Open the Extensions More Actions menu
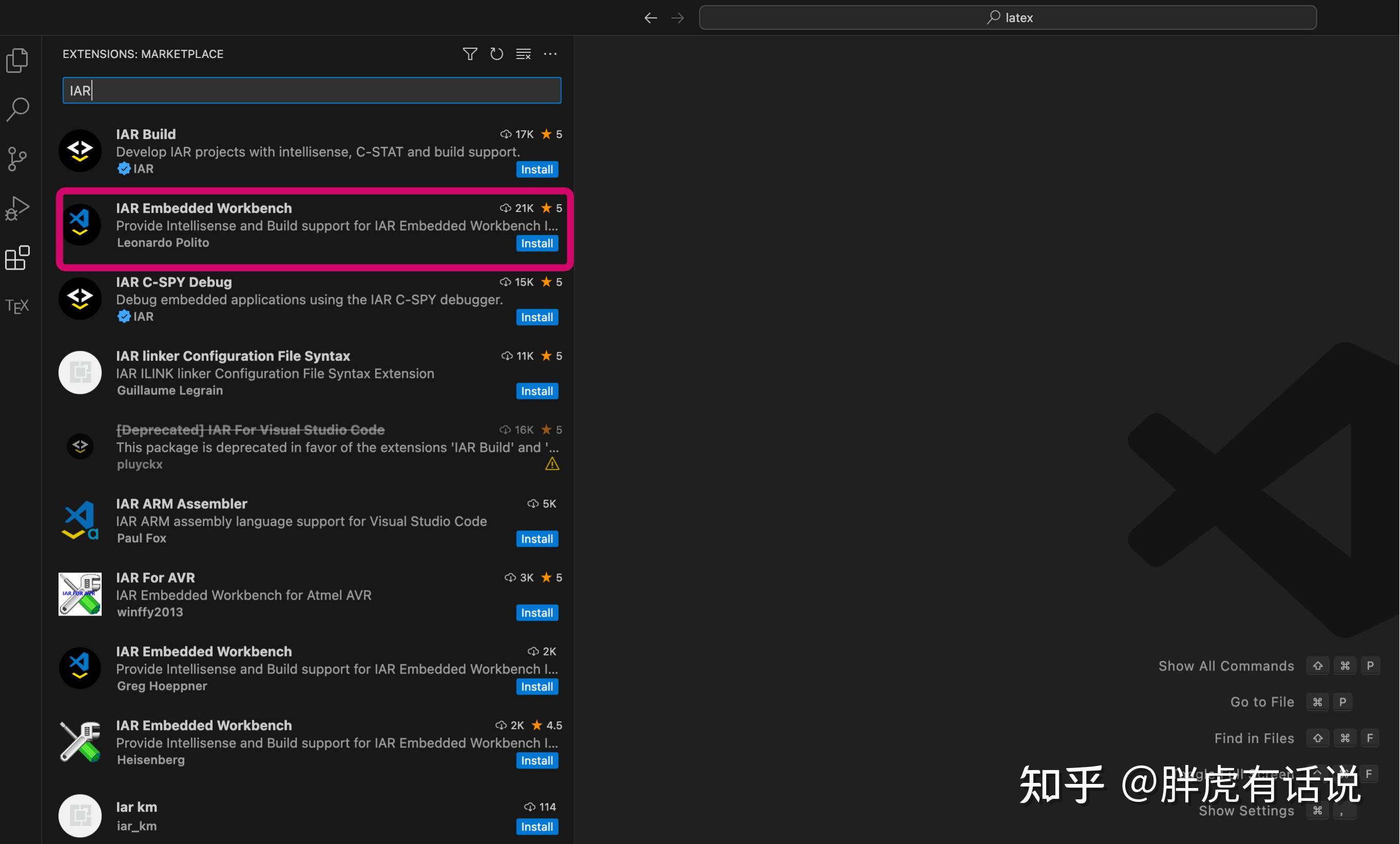The image size is (1400, 844). [x=550, y=53]
